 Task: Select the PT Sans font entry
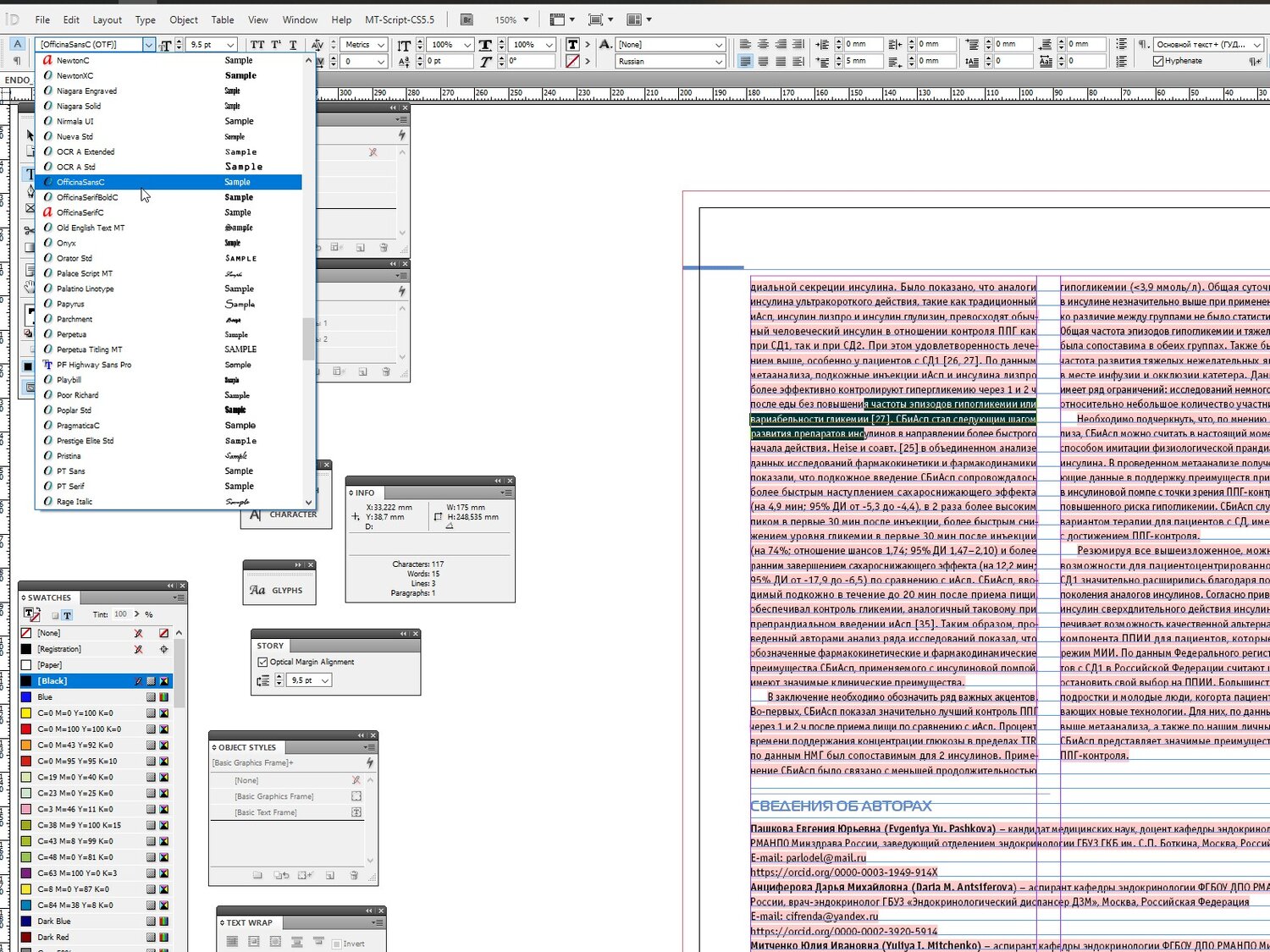(71, 471)
